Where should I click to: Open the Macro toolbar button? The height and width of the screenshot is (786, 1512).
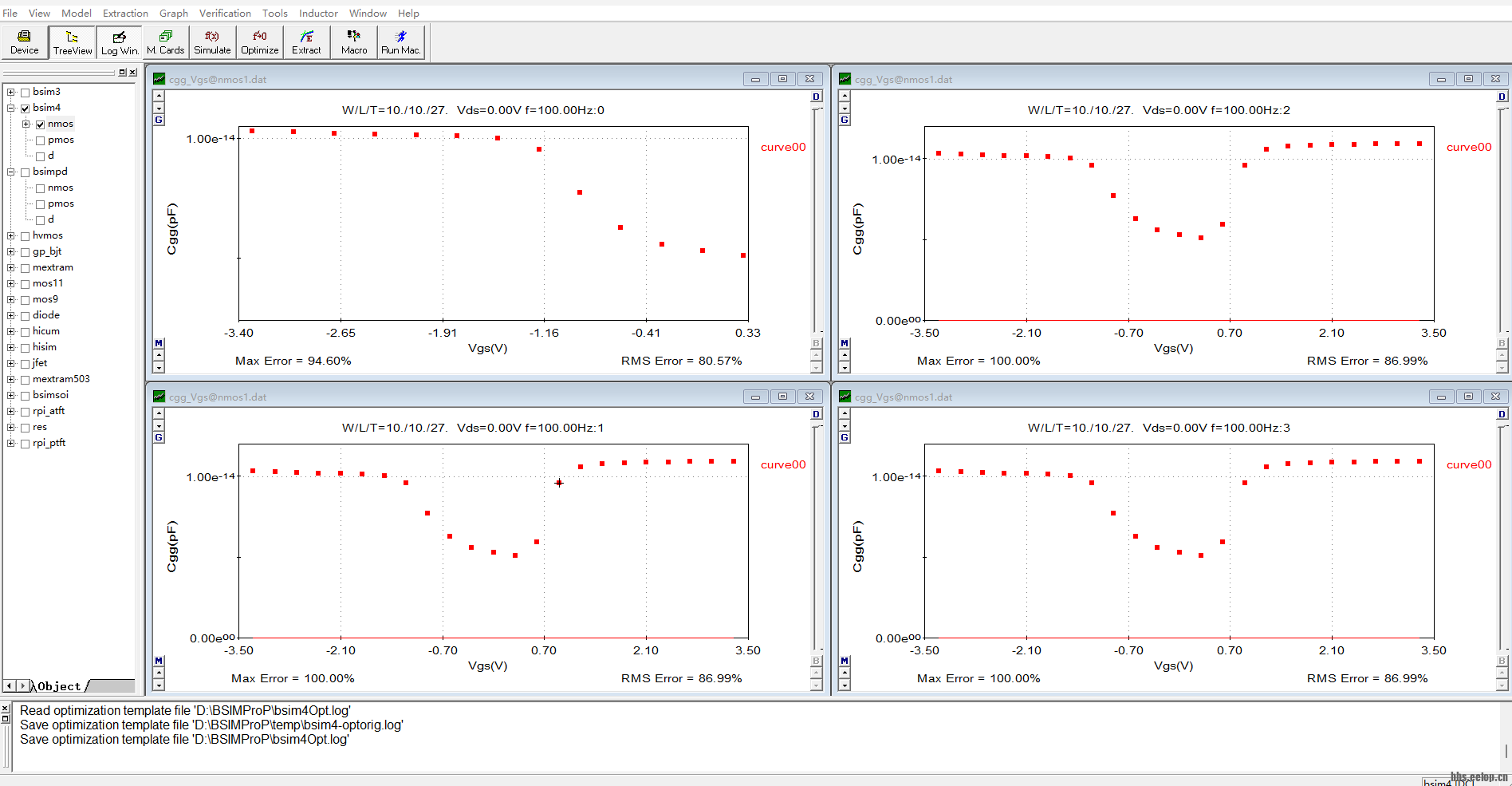point(354,42)
